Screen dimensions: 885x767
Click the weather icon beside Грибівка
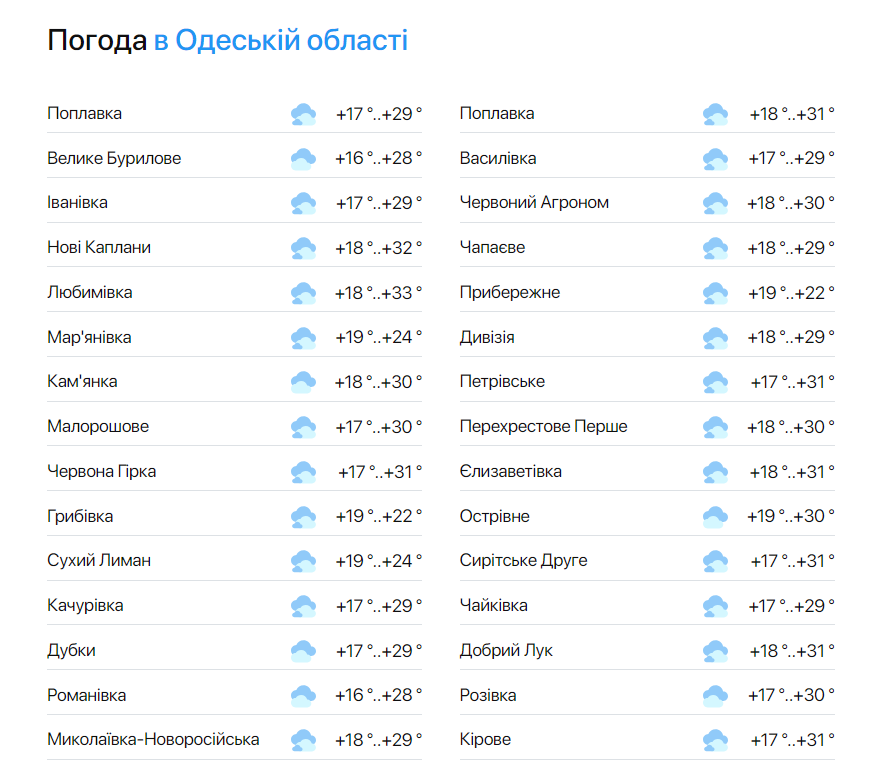tap(303, 514)
